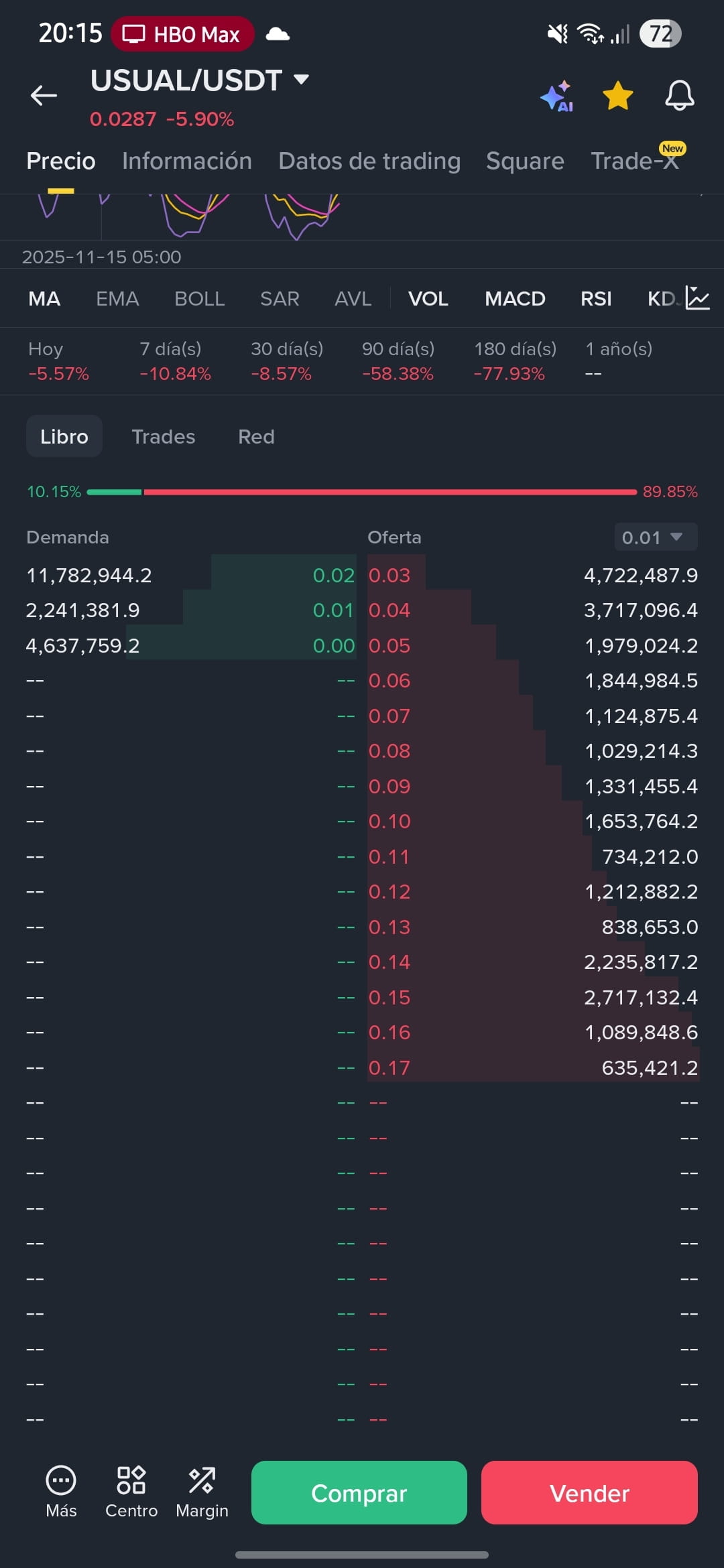Tap ask amount 2,717,132.4
724x1568 pixels.
(x=641, y=998)
